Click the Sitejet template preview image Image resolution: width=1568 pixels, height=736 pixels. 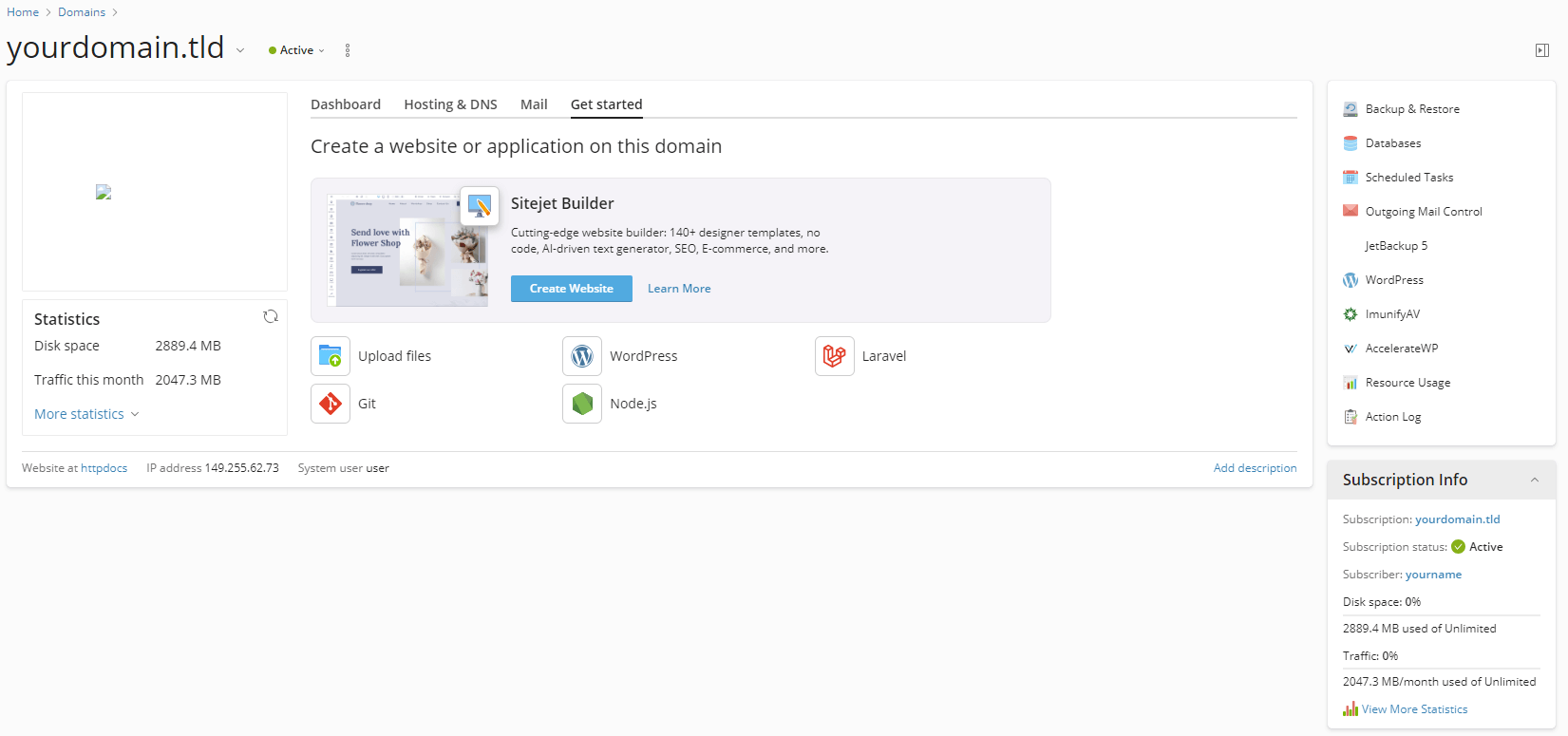pos(407,251)
